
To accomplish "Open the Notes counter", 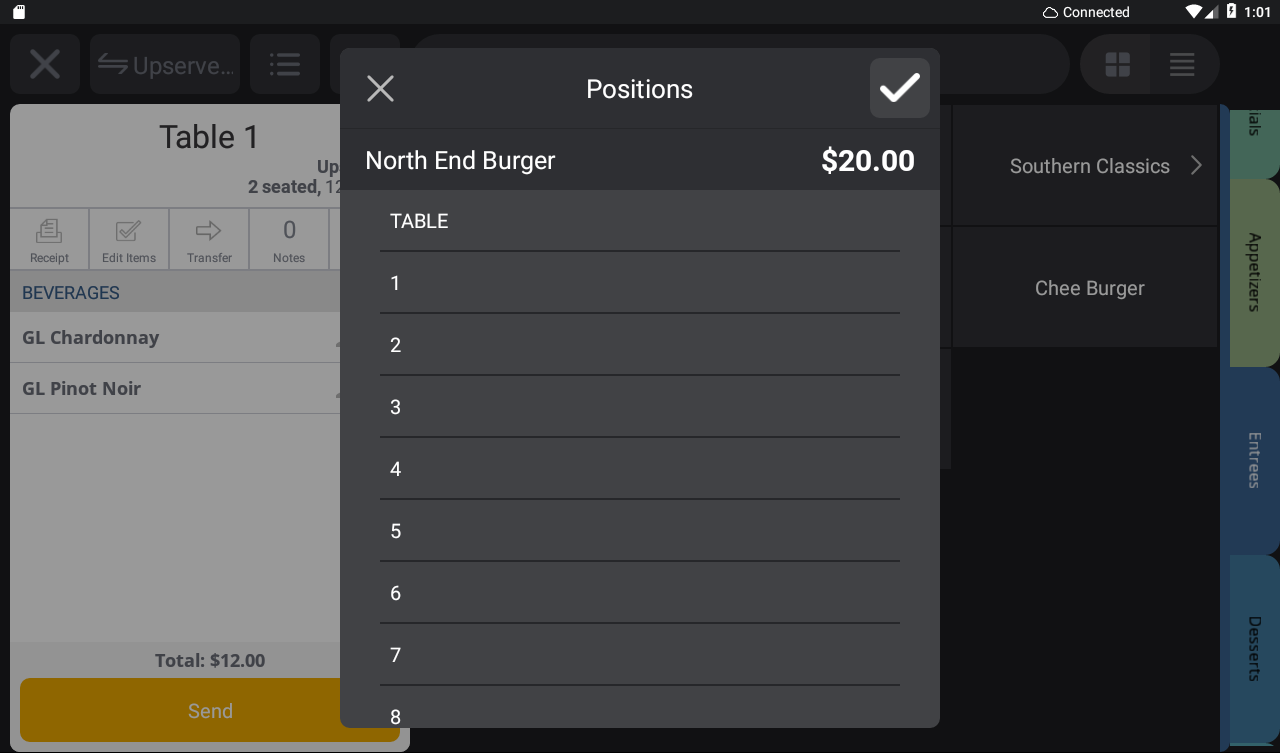I will pos(289,240).
